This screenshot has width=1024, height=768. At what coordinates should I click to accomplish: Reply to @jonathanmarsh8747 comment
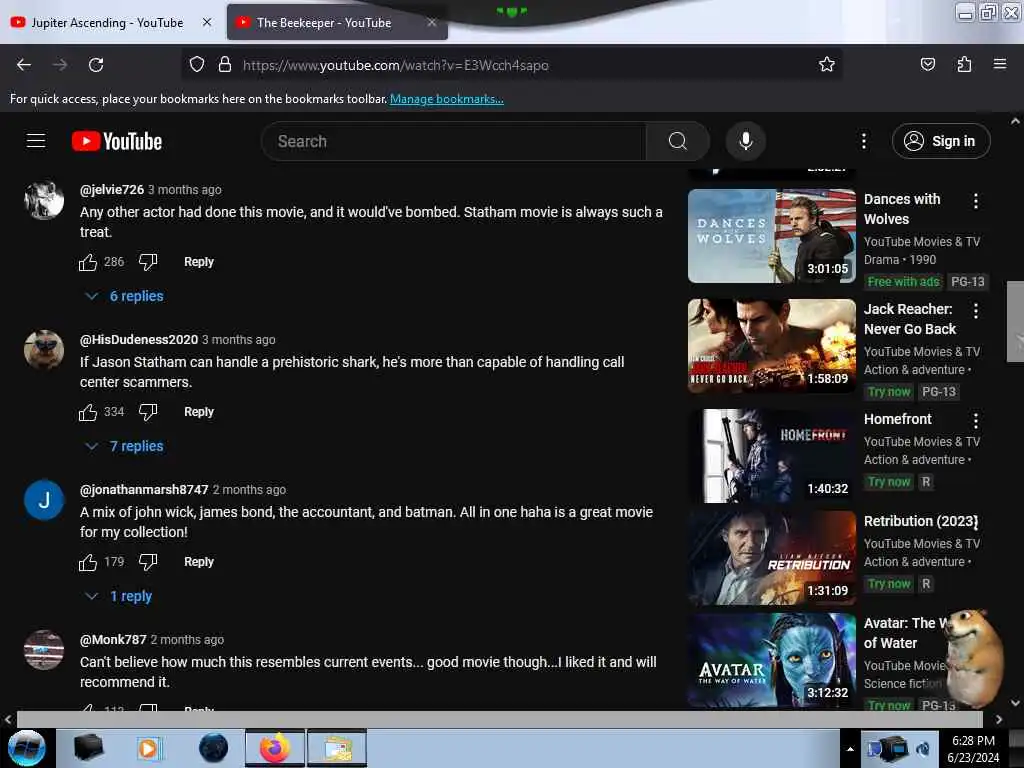(199, 562)
